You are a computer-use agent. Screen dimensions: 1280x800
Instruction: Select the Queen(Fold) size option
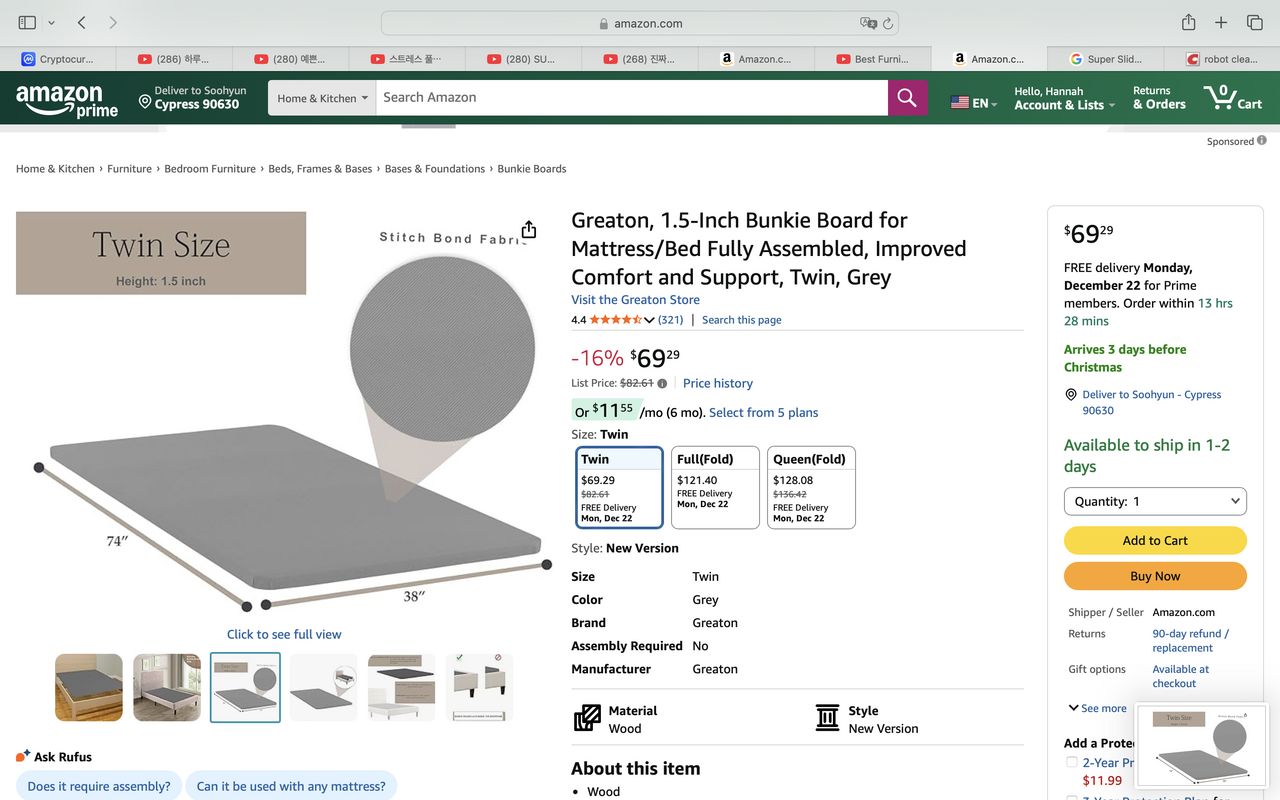[x=811, y=487]
